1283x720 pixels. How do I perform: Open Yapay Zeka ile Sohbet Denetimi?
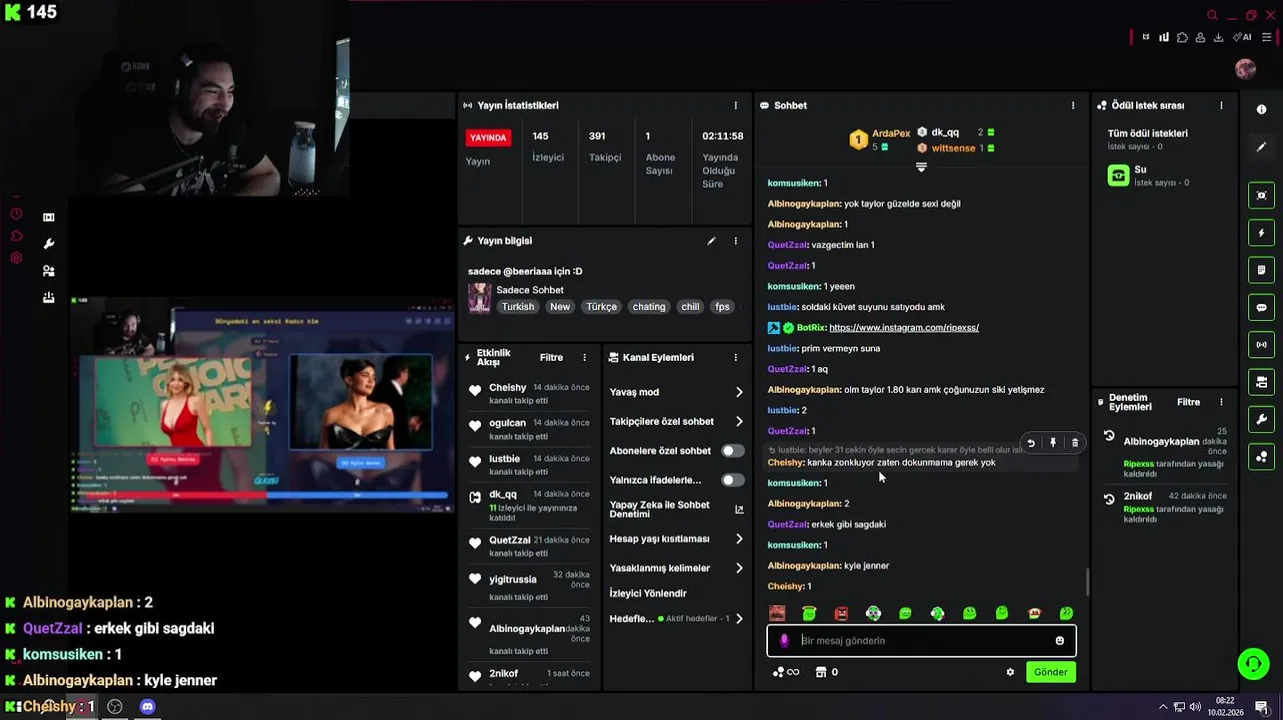pos(676,509)
